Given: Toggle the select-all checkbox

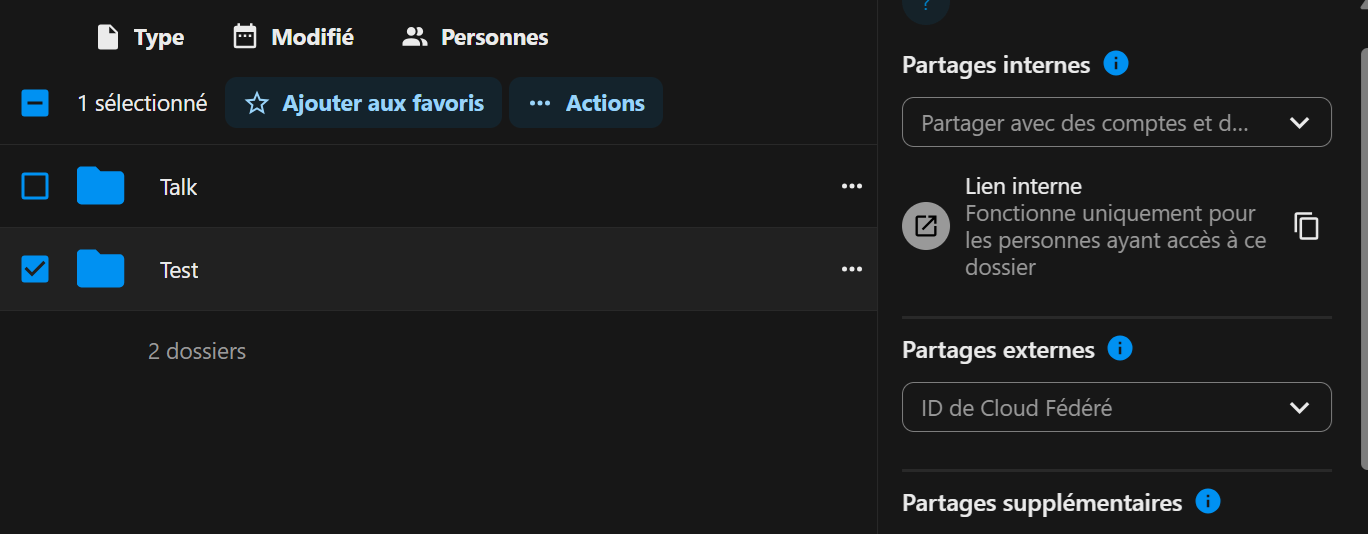Looking at the screenshot, I should pos(35,103).
